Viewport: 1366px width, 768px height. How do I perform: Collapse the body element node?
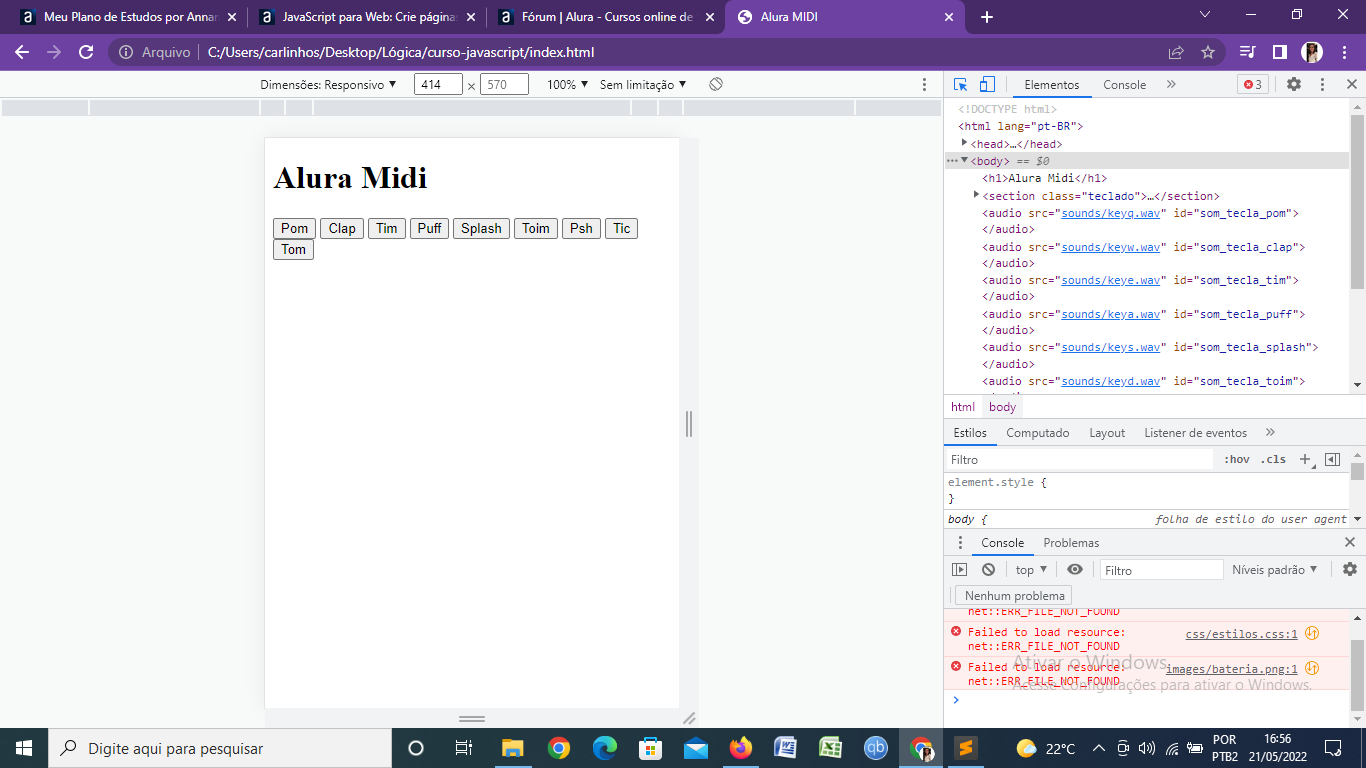[965, 161]
